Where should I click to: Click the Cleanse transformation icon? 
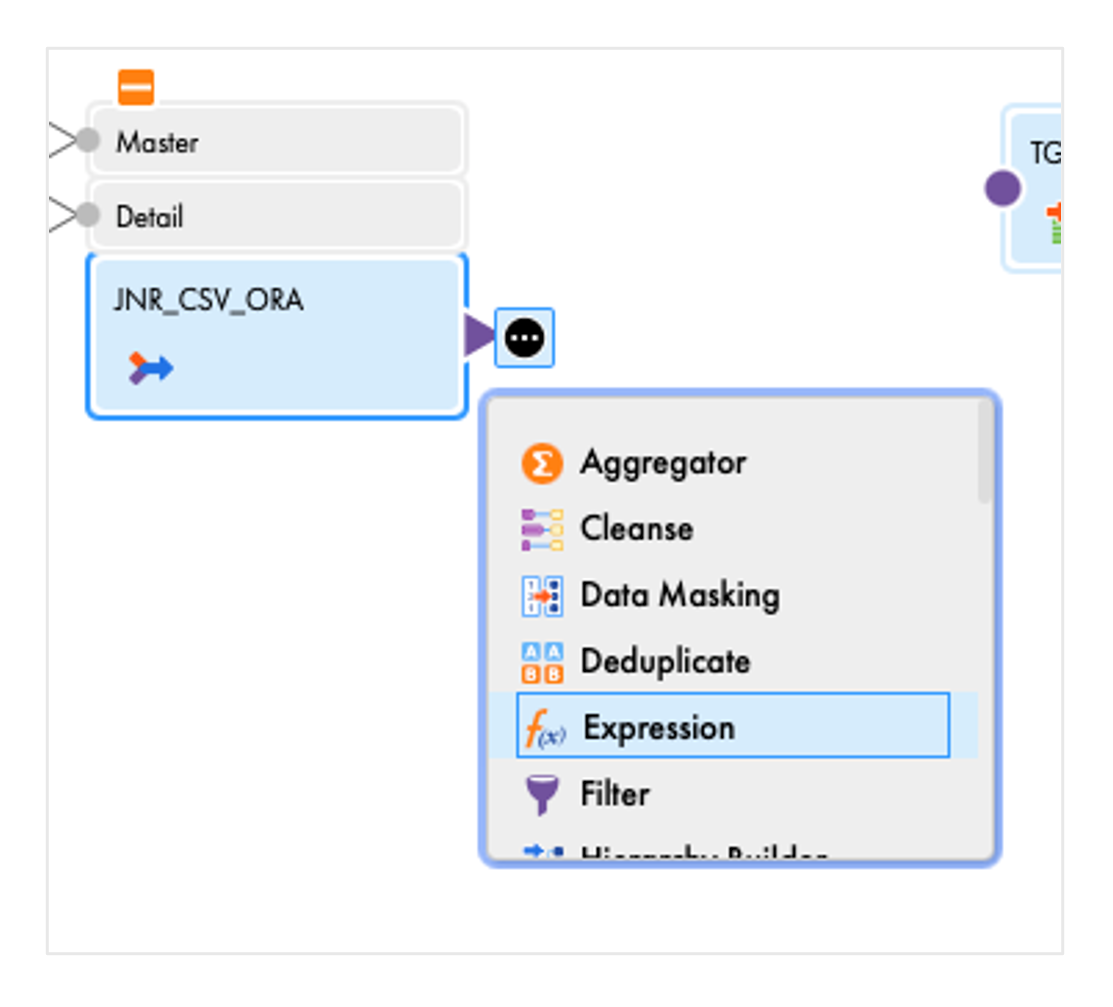(x=542, y=529)
